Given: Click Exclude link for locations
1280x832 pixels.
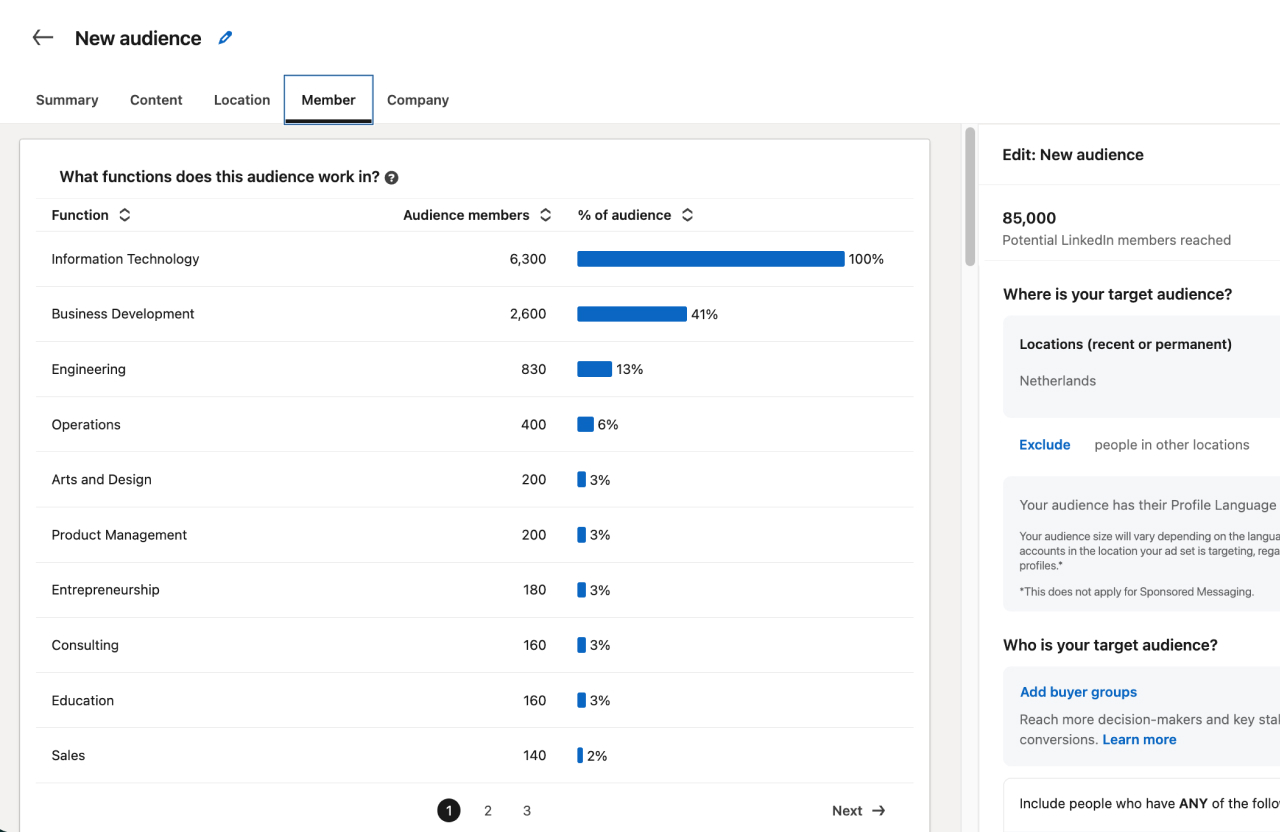Looking at the screenshot, I should pos(1045,445).
